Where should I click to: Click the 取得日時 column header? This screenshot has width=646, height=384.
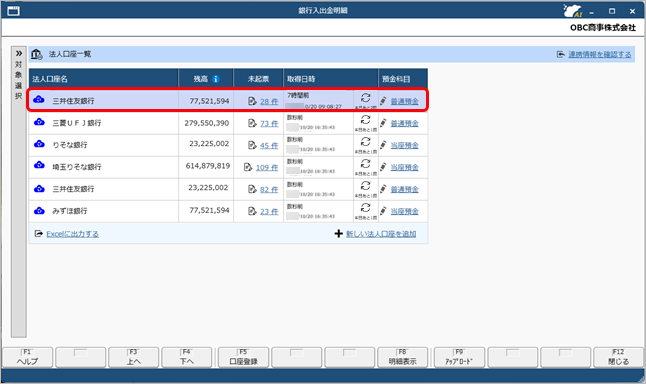[x=330, y=79]
